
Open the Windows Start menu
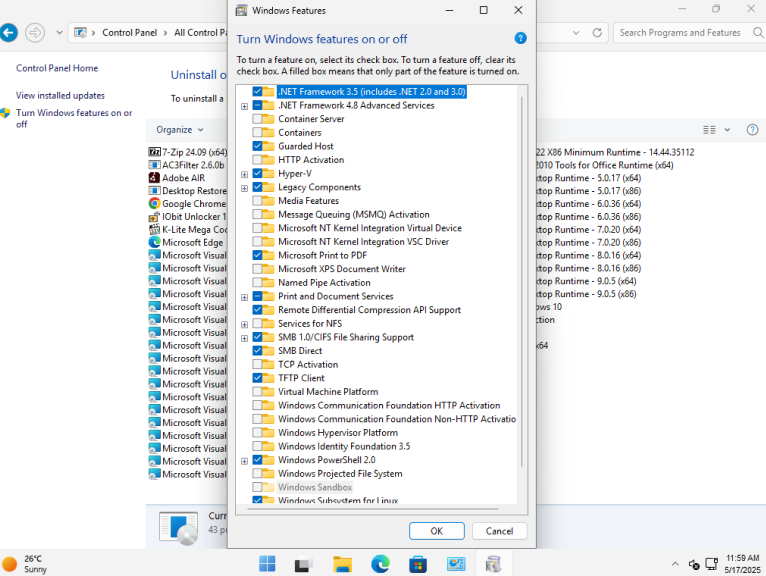[x=267, y=564]
